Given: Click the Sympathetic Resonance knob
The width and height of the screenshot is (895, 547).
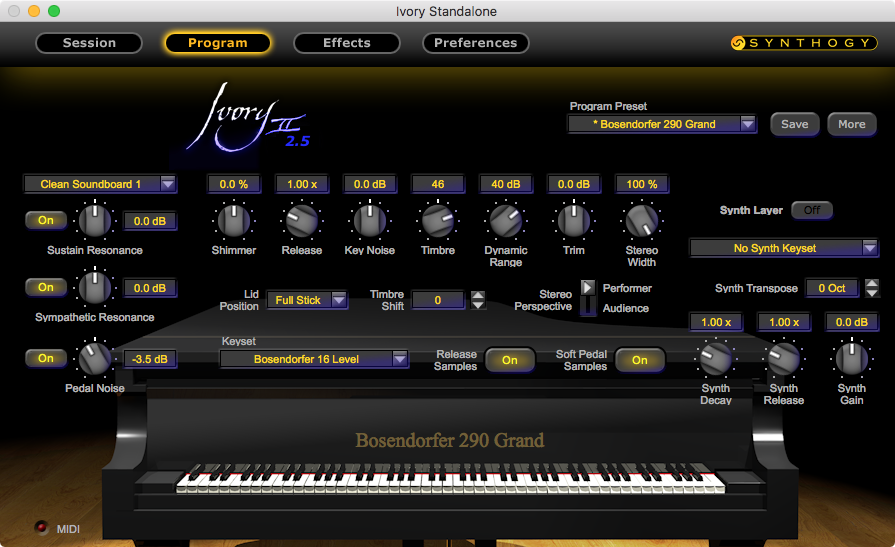Looking at the screenshot, I should pyautogui.click(x=95, y=287).
